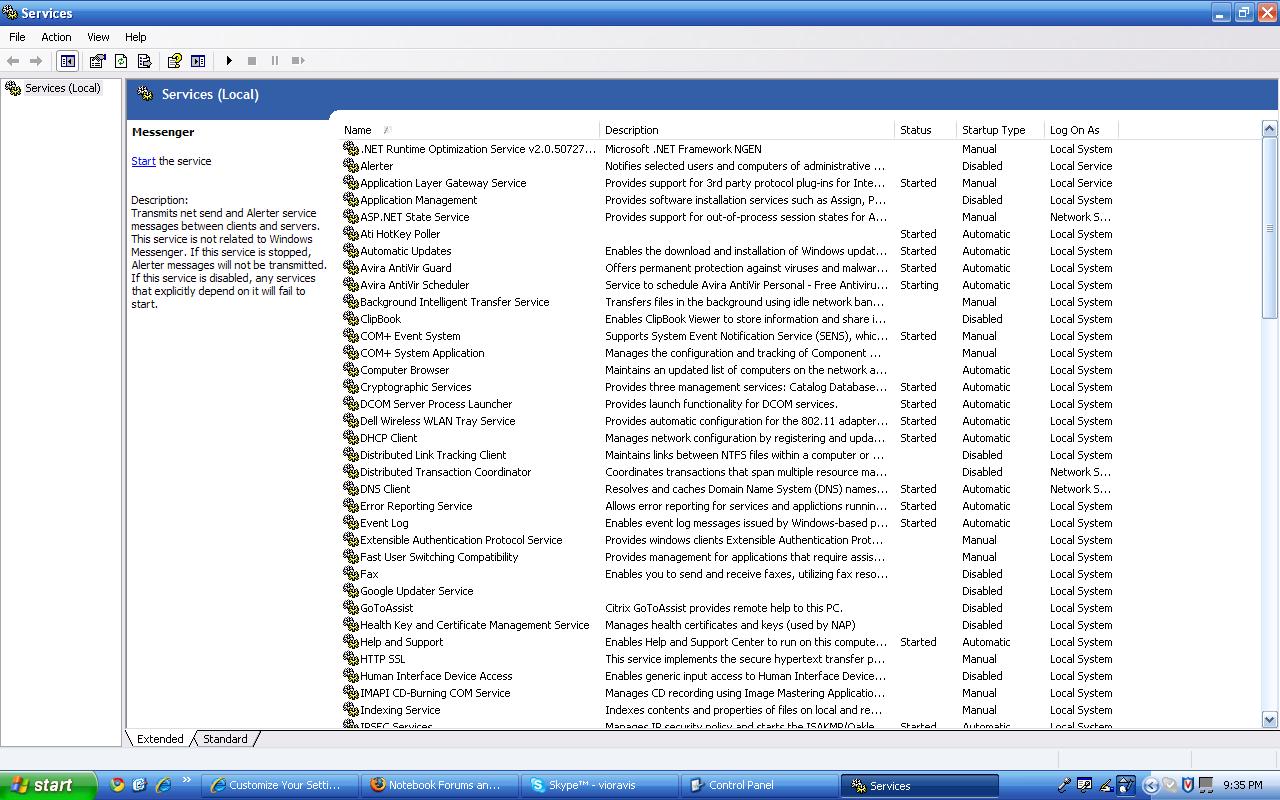Open the File menu
This screenshot has height=800, width=1280.
[x=17, y=37]
